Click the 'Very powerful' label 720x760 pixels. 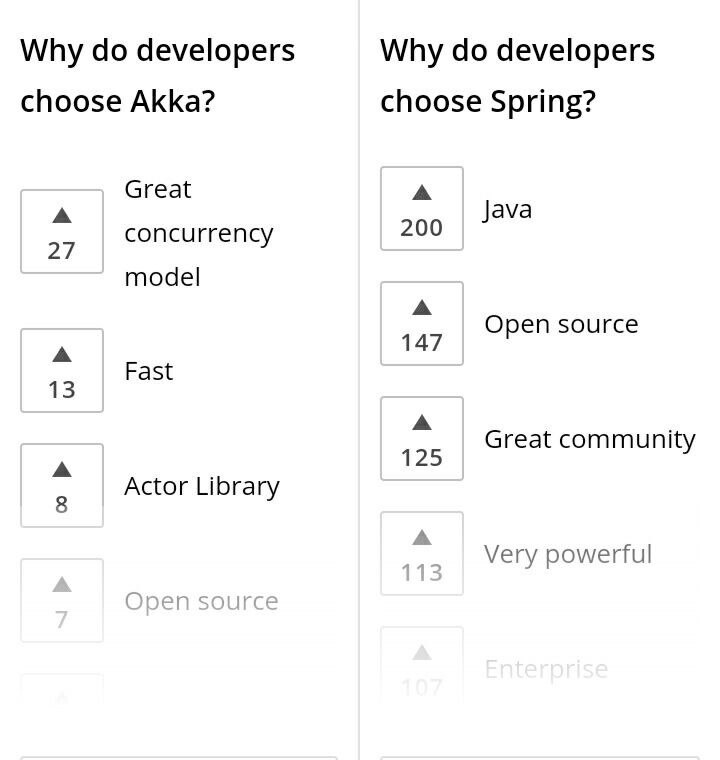(568, 554)
